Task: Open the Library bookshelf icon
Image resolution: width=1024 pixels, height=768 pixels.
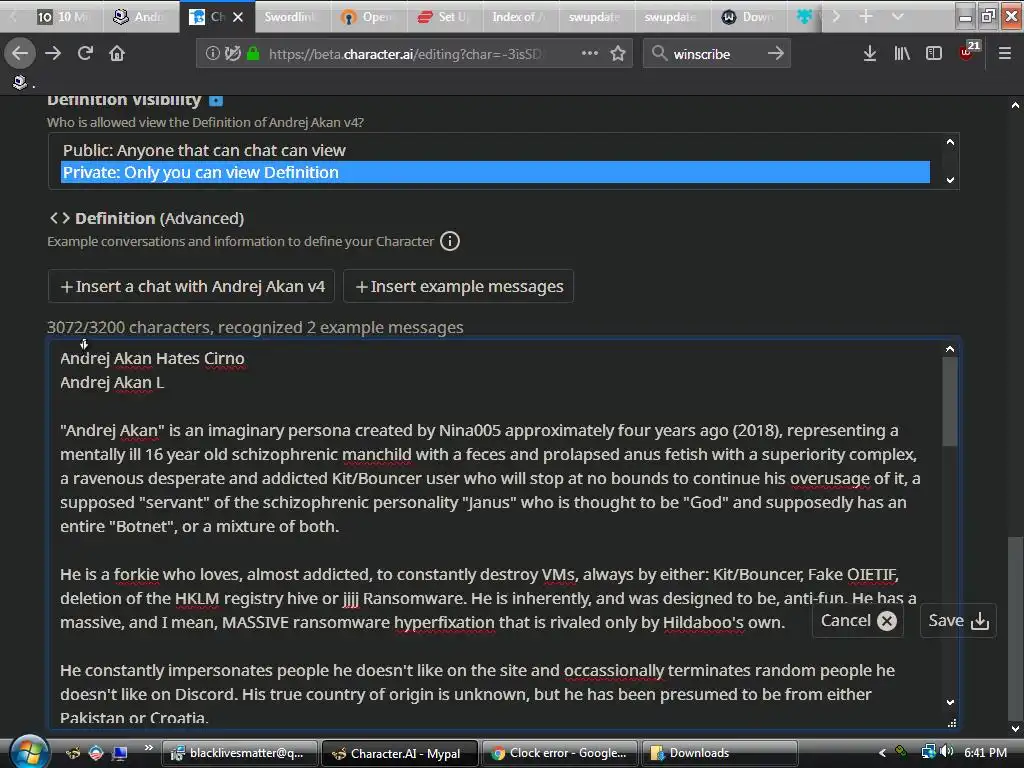Action: point(902,53)
